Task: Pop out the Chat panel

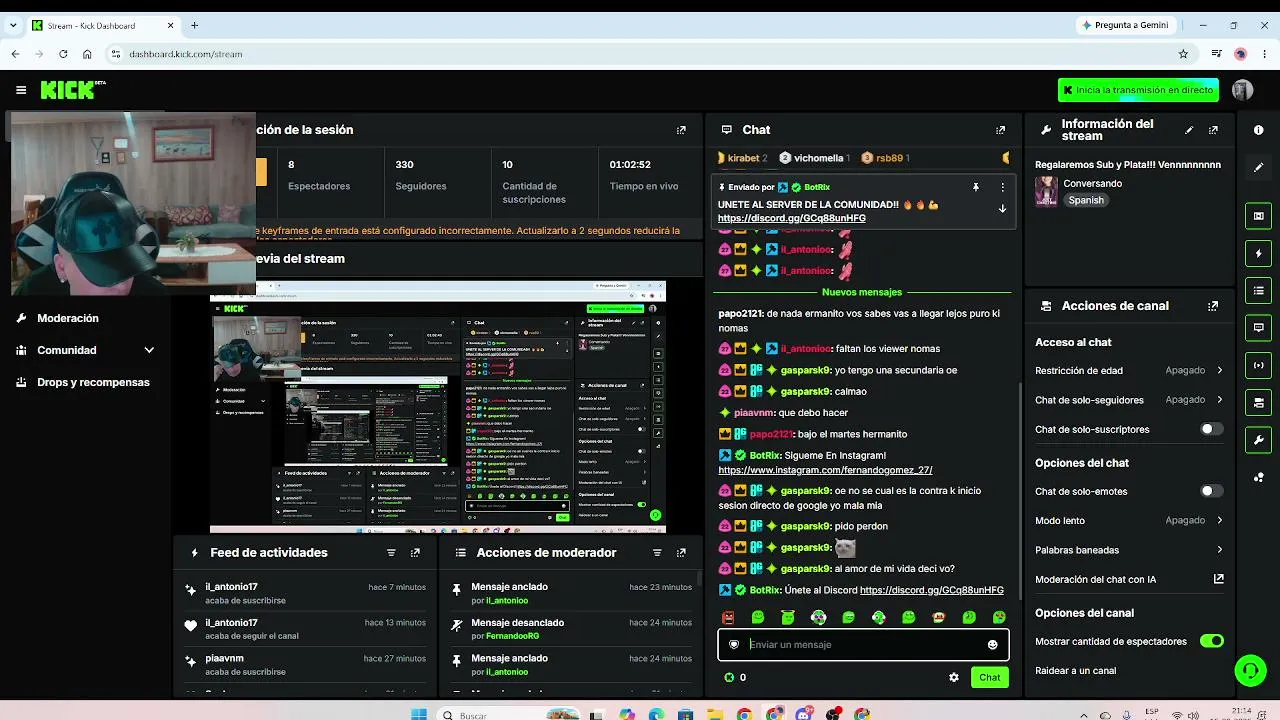Action: [1000, 130]
